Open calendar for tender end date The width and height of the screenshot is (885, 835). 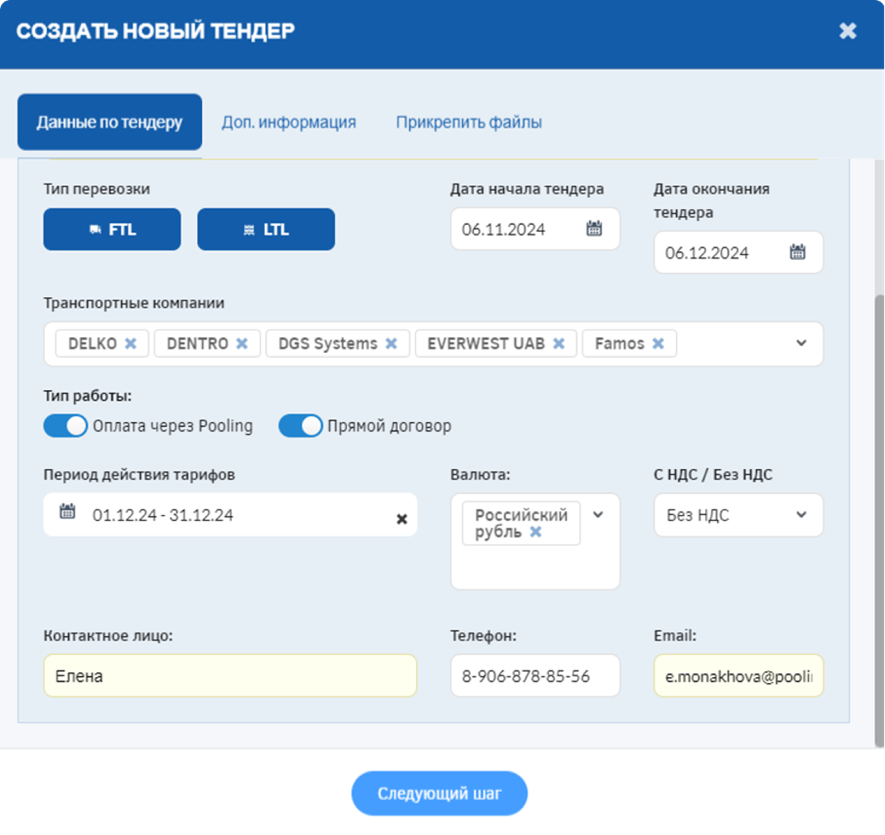pos(798,252)
